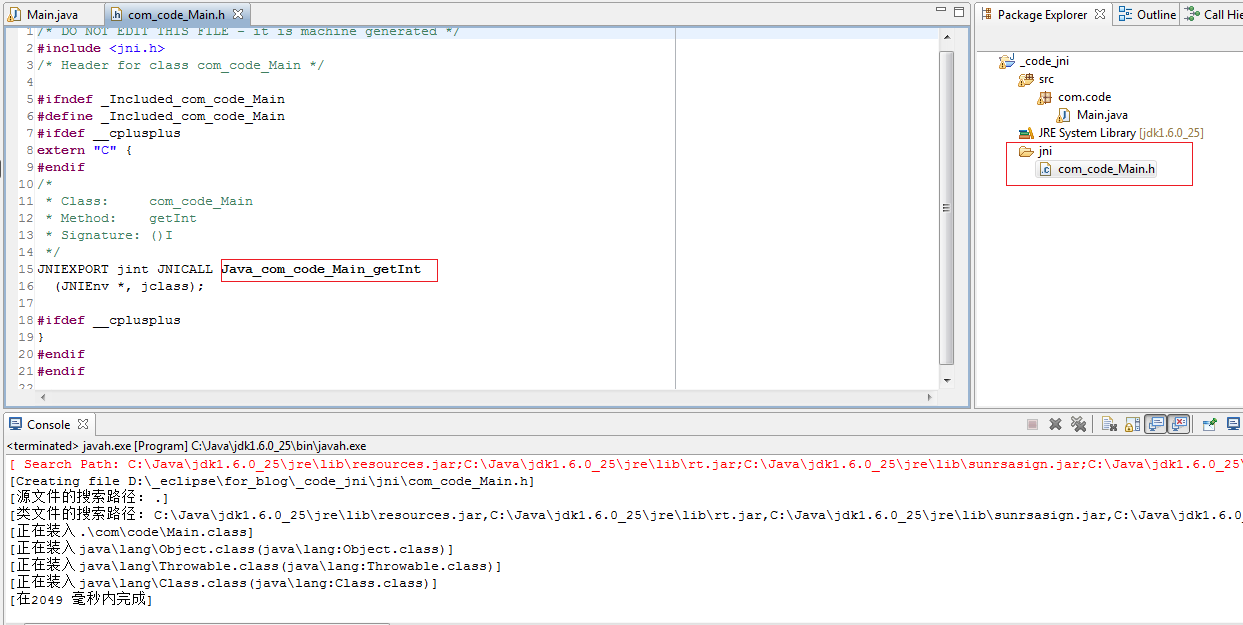The image size is (1243, 625).
Task: Click the 'Creating file' console output line
Action: pyautogui.click(x=271, y=481)
